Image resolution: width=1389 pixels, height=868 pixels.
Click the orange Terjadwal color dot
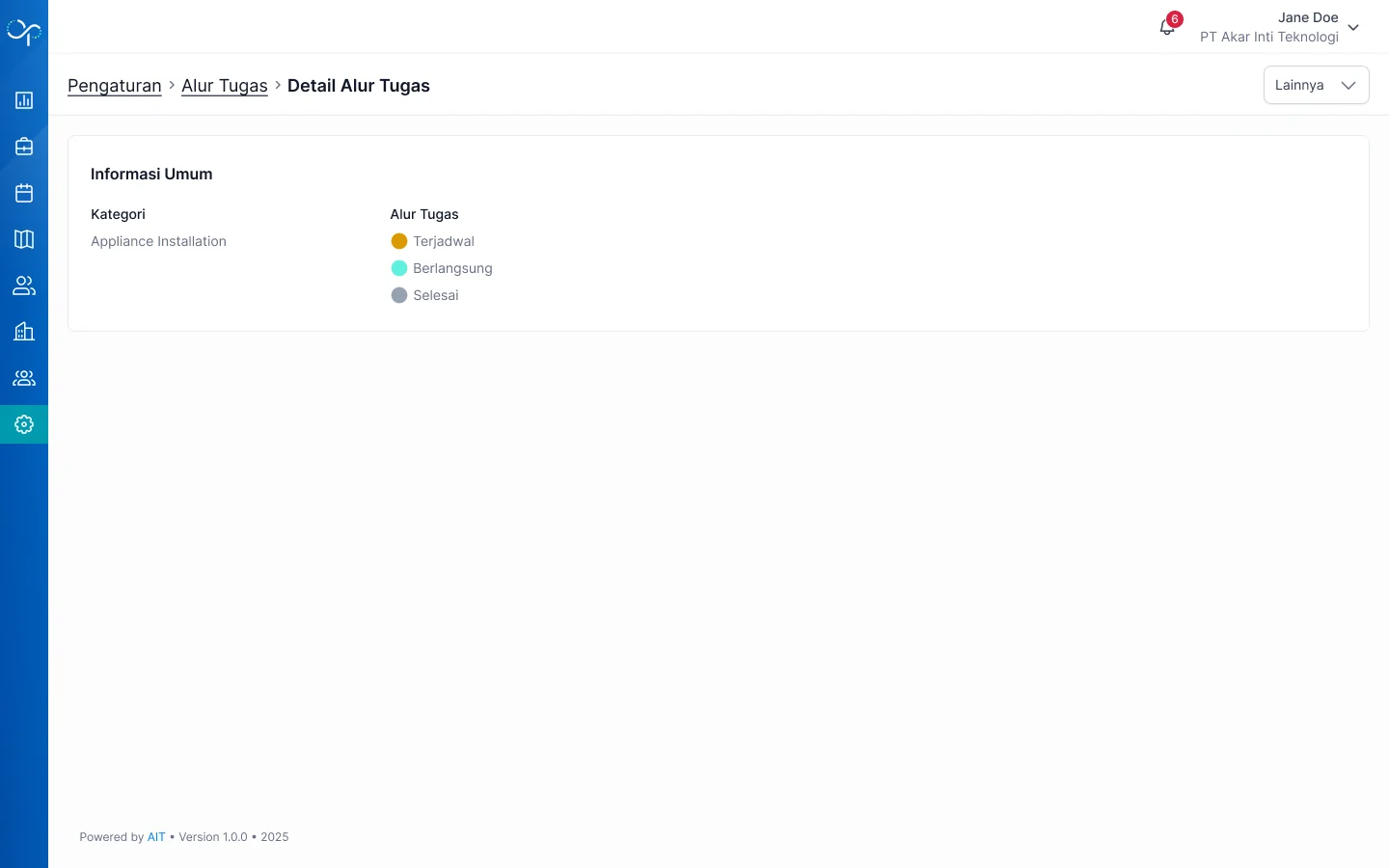coord(399,241)
